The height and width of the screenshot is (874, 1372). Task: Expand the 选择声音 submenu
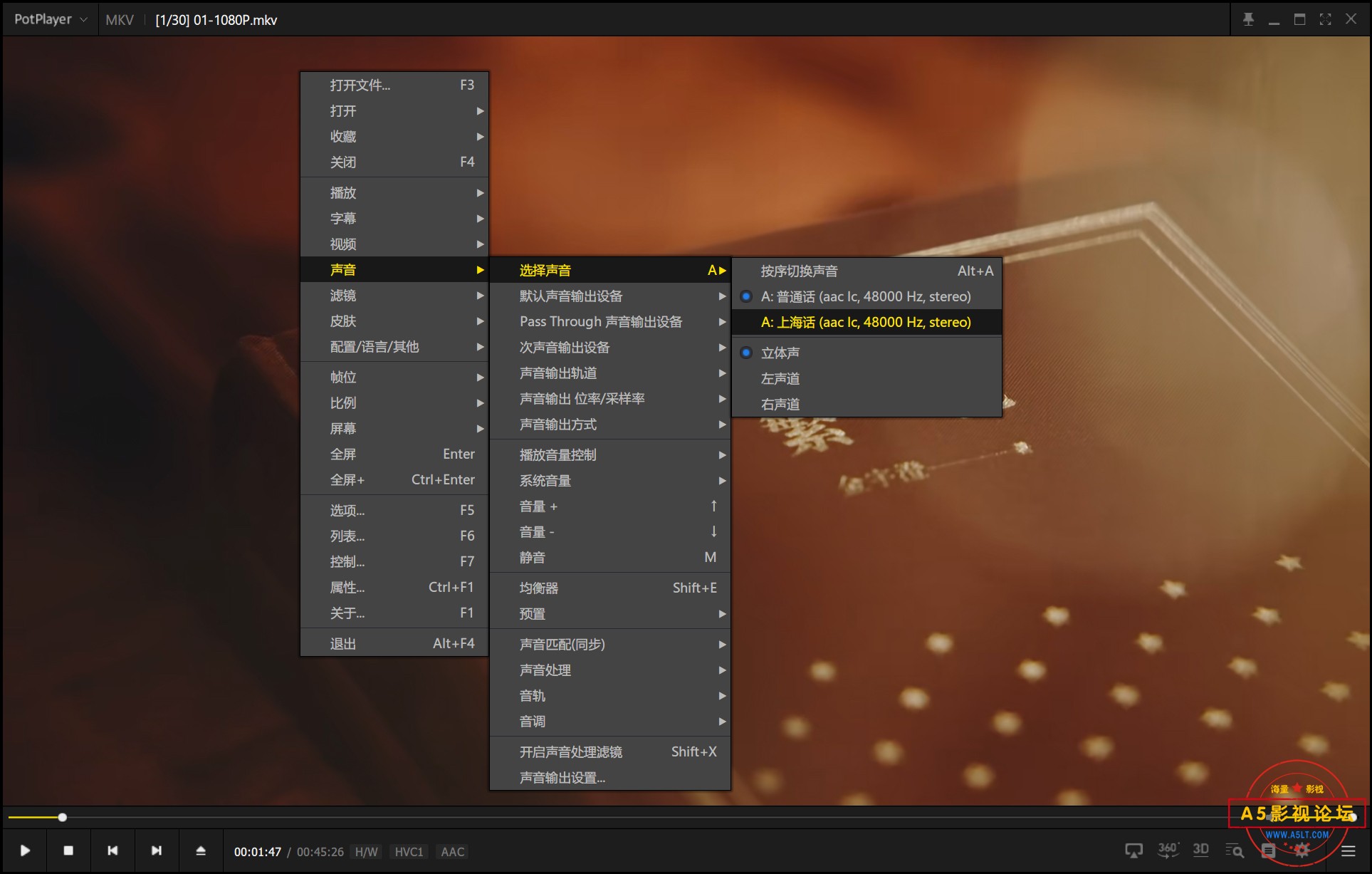point(610,270)
